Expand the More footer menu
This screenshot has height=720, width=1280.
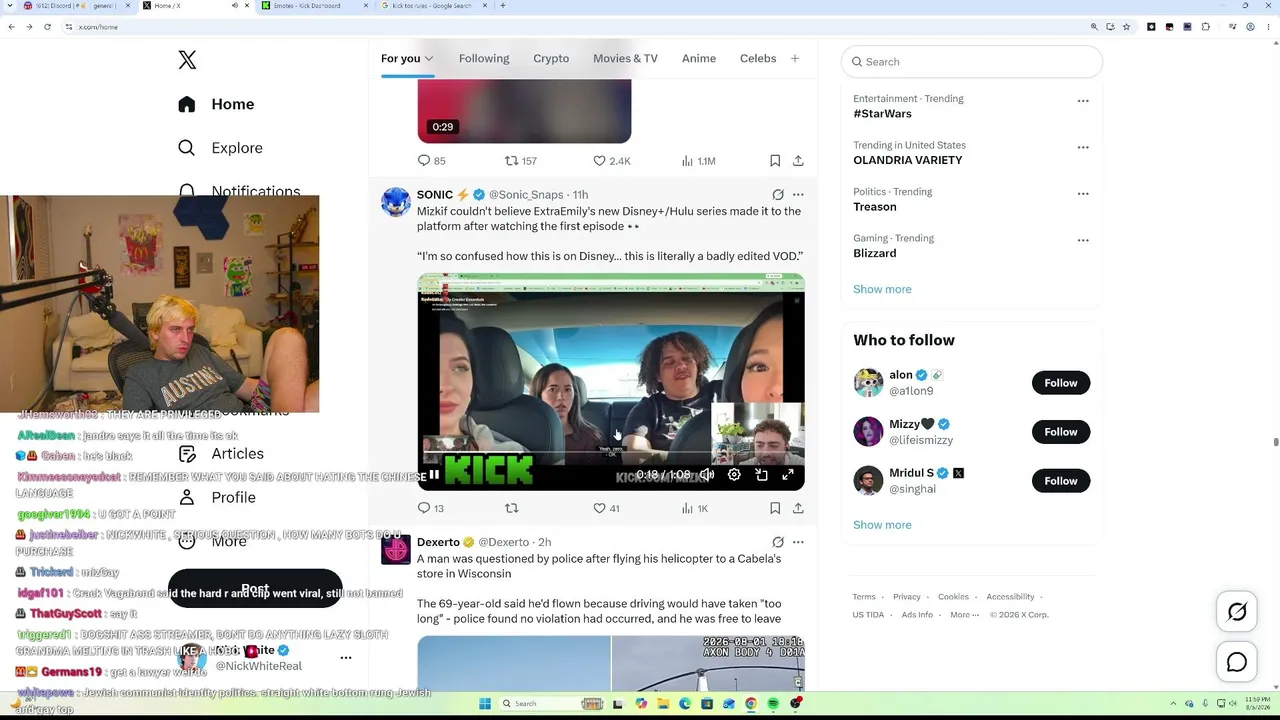[964, 615]
